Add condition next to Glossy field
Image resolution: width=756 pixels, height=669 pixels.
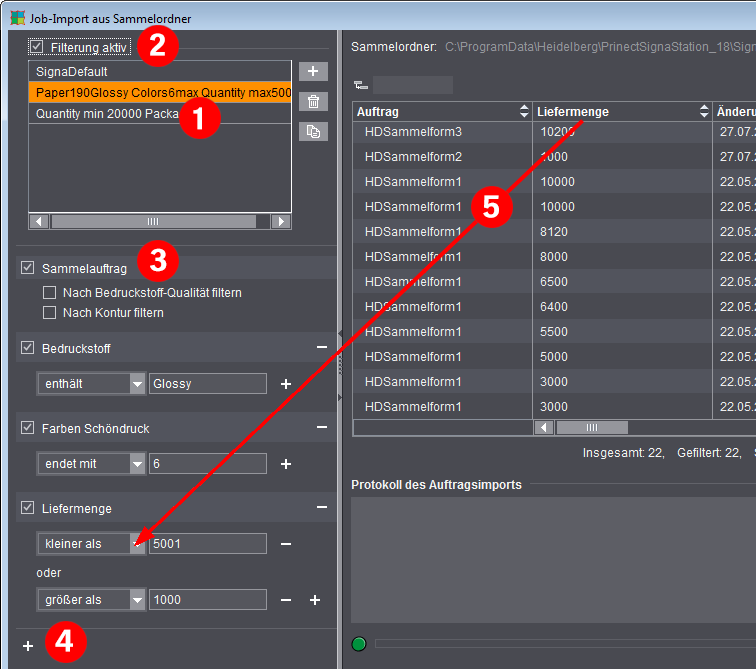[x=286, y=384]
